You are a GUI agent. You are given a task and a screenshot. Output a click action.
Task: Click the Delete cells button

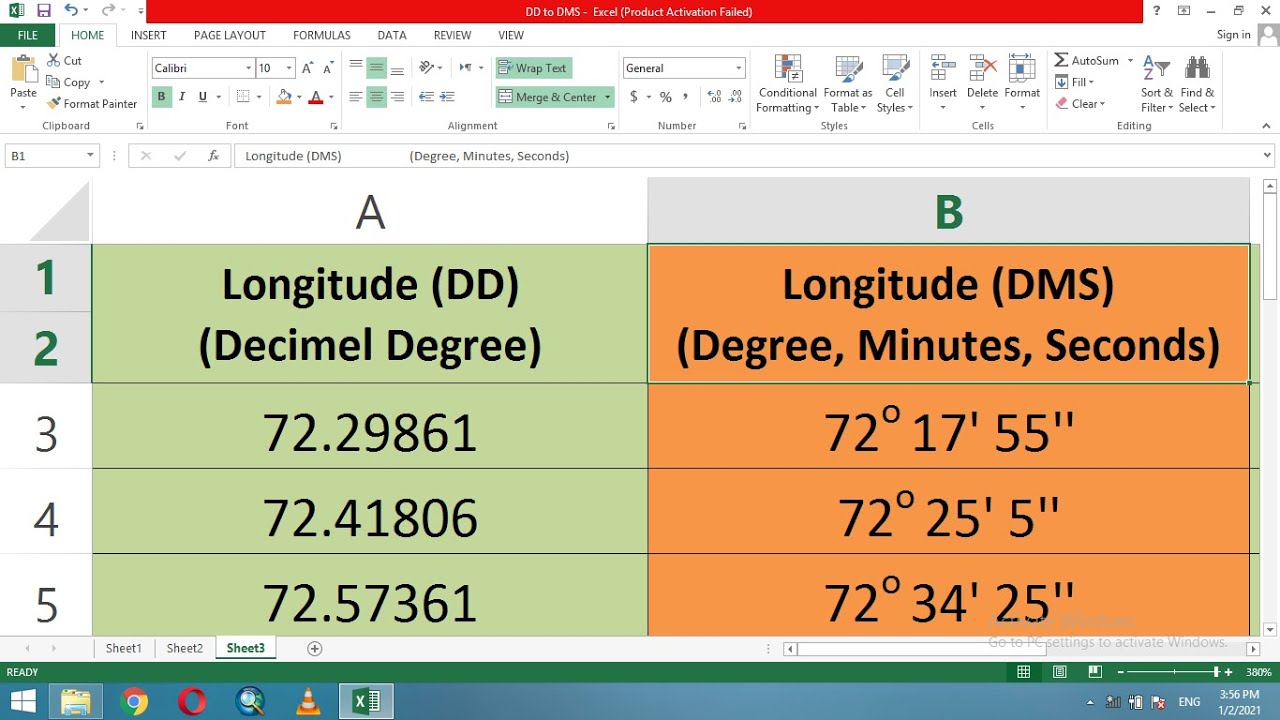point(982,84)
